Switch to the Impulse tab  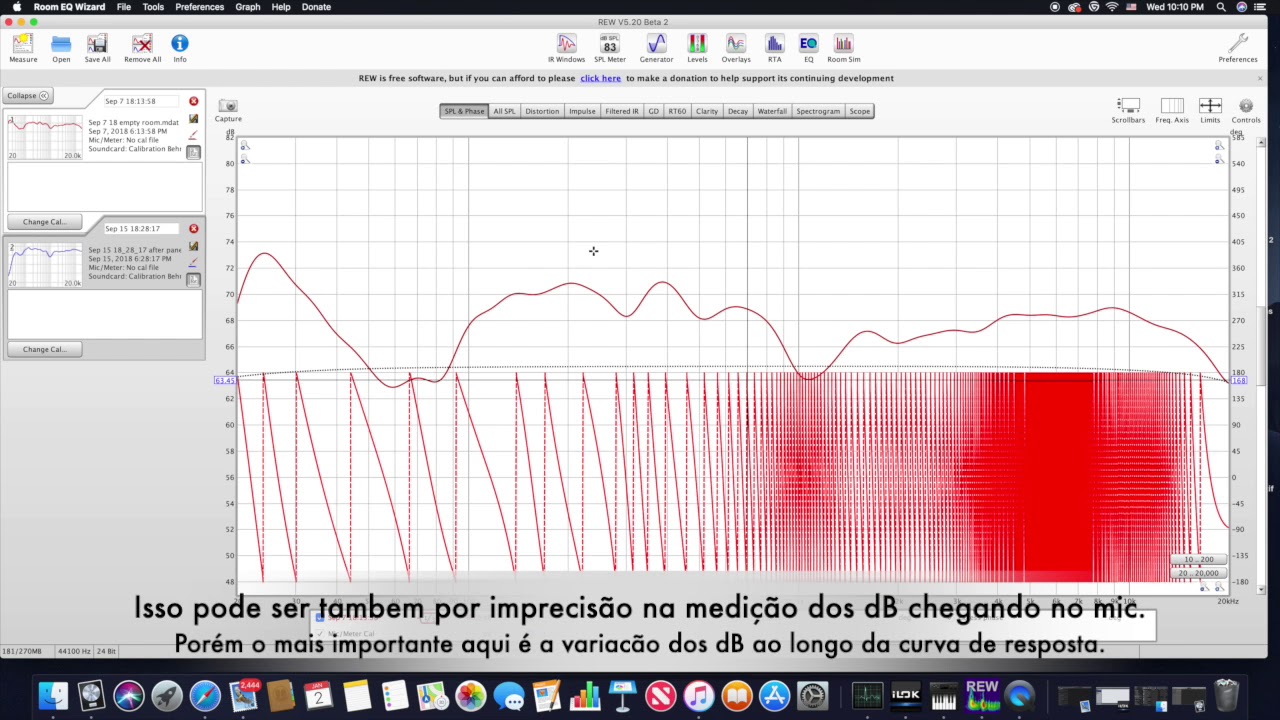582,111
